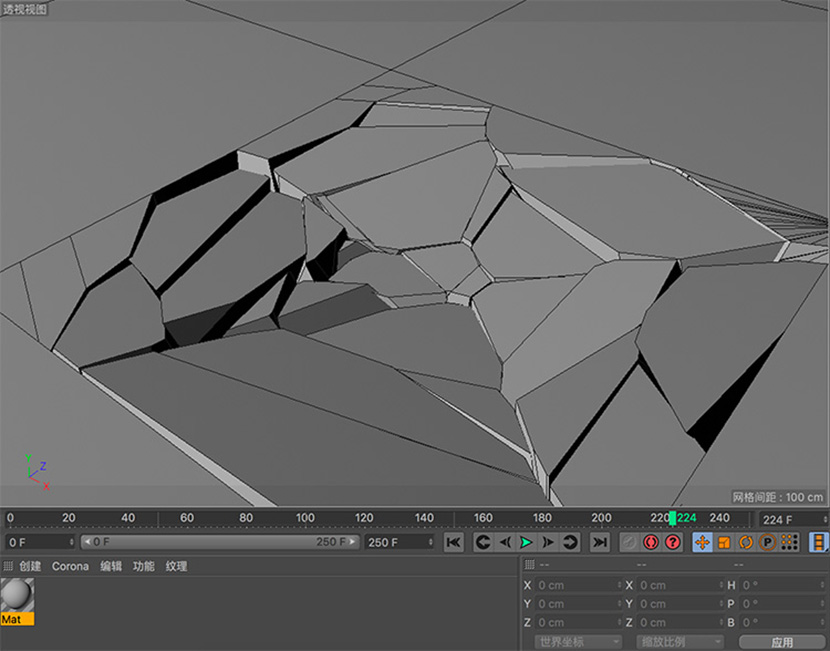Toggle parameter keyframe recording (P)
The height and width of the screenshot is (651, 830).
[x=768, y=542]
